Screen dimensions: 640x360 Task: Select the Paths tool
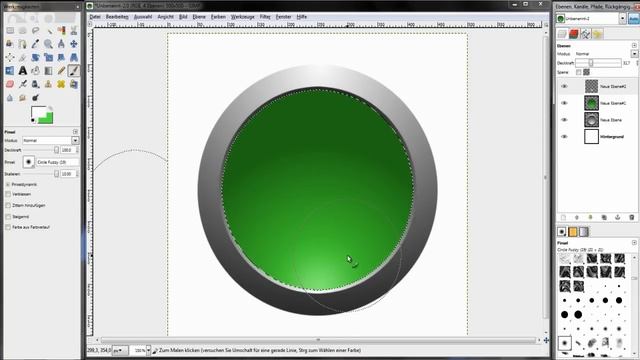(22, 44)
